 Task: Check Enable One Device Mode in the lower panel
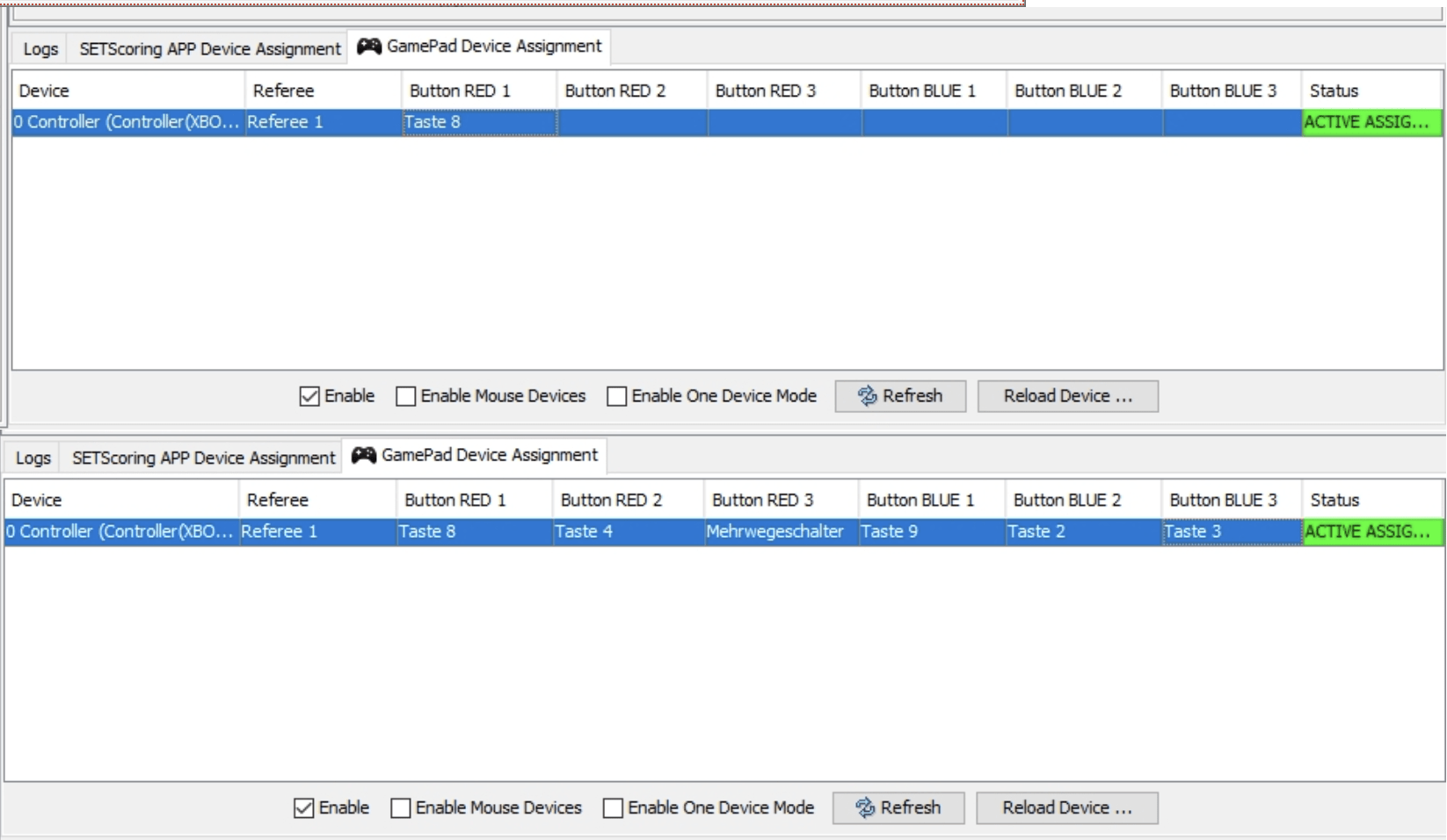pos(613,807)
